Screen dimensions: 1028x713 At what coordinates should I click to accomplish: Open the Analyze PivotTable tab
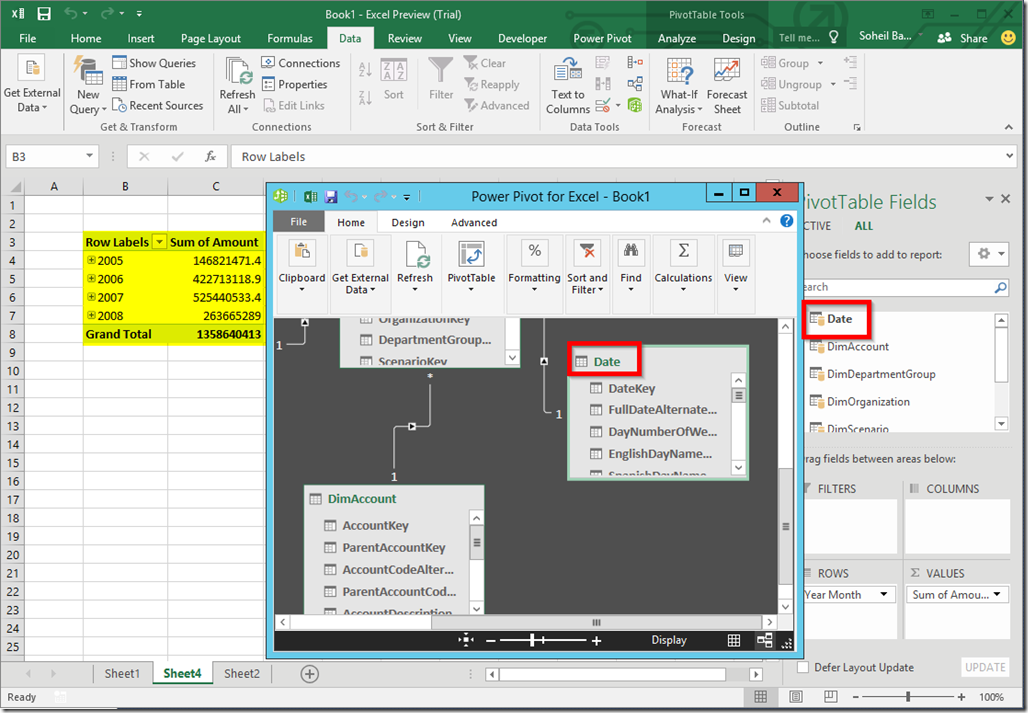point(677,38)
